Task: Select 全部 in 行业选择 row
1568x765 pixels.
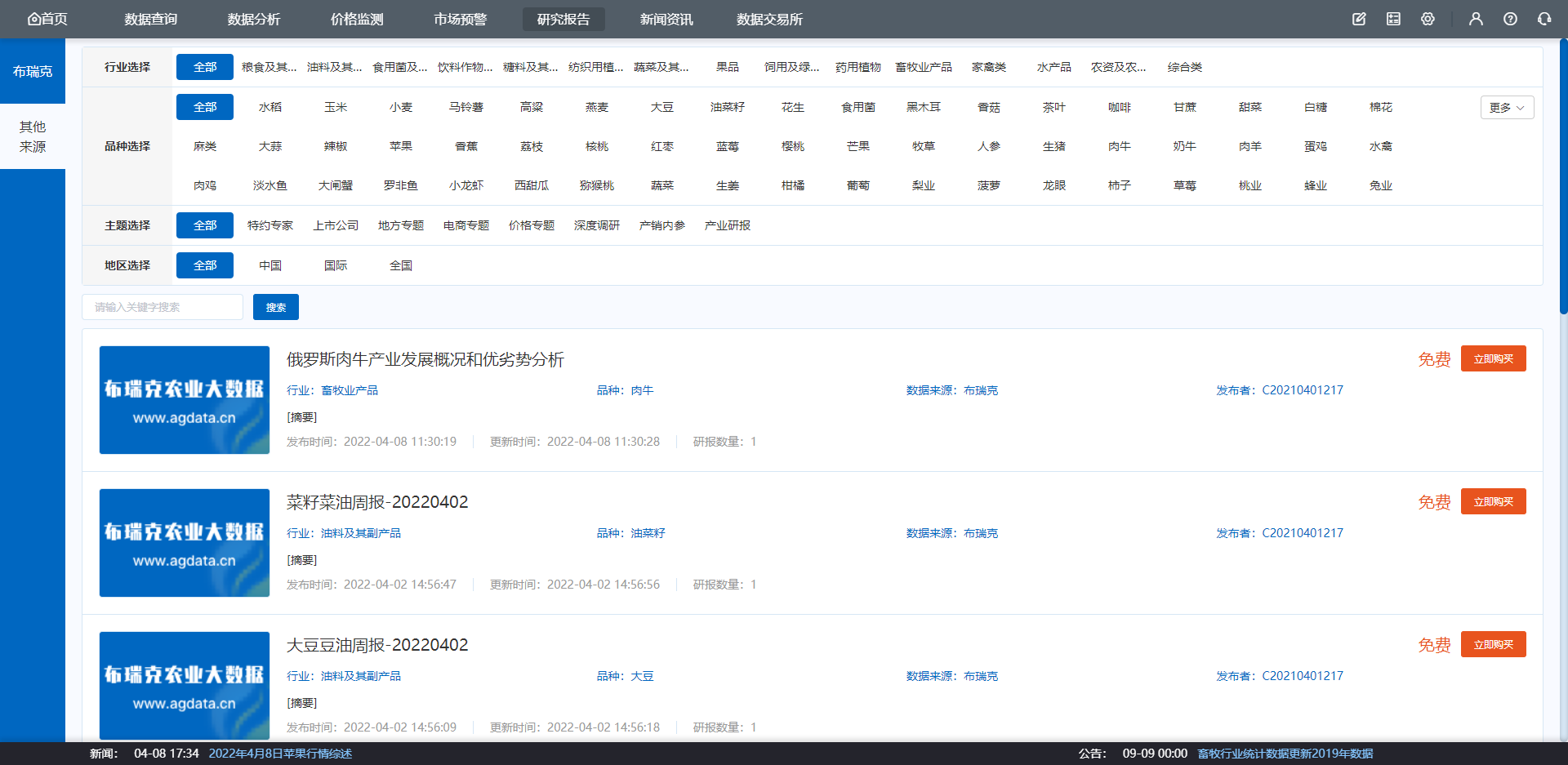Action: (205, 67)
